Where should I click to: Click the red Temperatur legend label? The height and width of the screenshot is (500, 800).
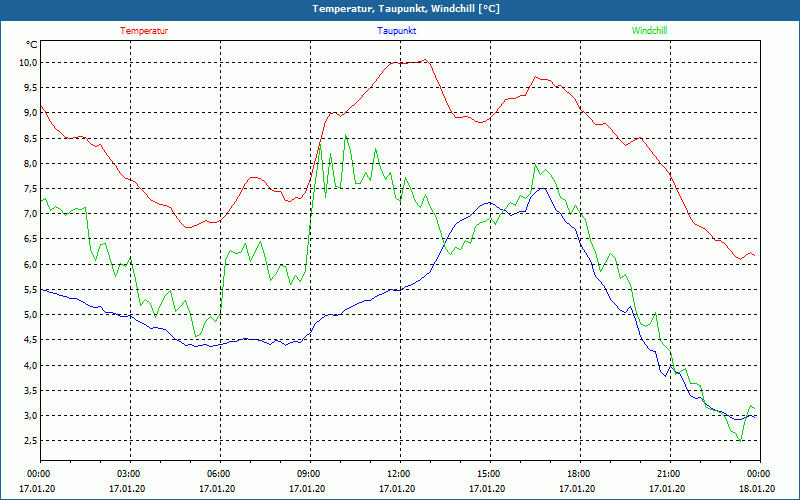click(144, 31)
